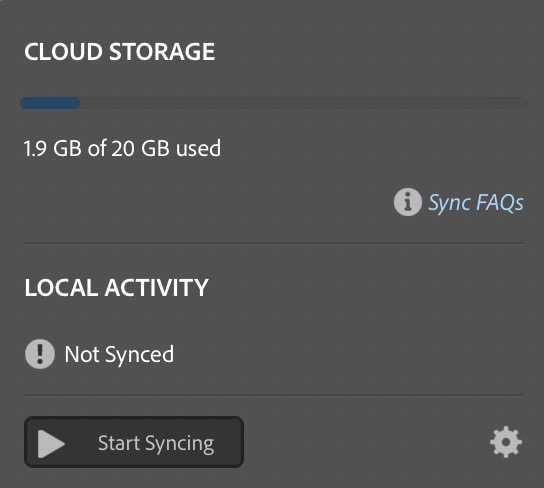544x488 pixels.
Task: Click the CLOUD STORAGE heading
Action: pyautogui.click(x=120, y=52)
